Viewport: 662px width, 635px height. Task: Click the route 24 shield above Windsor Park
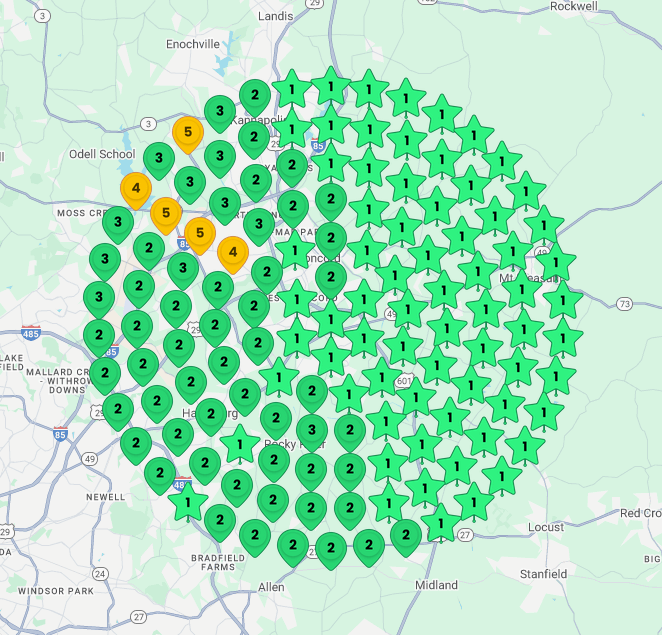pyautogui.click(x=100, y=574)
